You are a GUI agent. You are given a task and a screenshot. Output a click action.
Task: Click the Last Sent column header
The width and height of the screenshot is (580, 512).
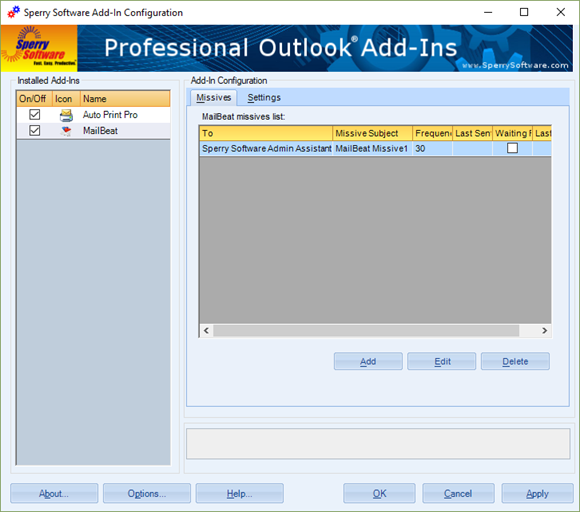[x=472, y=133]
